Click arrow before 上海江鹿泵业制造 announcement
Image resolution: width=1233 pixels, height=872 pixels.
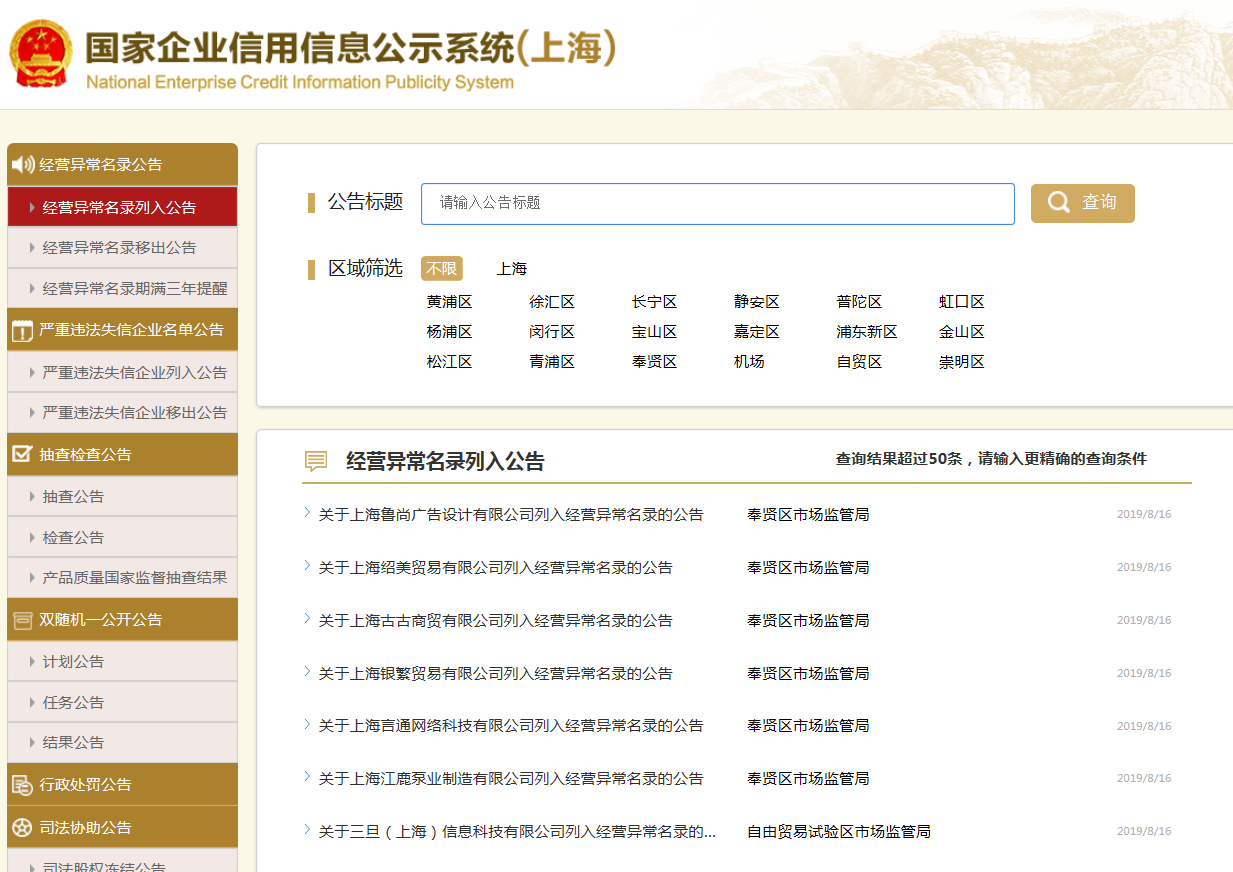click(307, 777)
